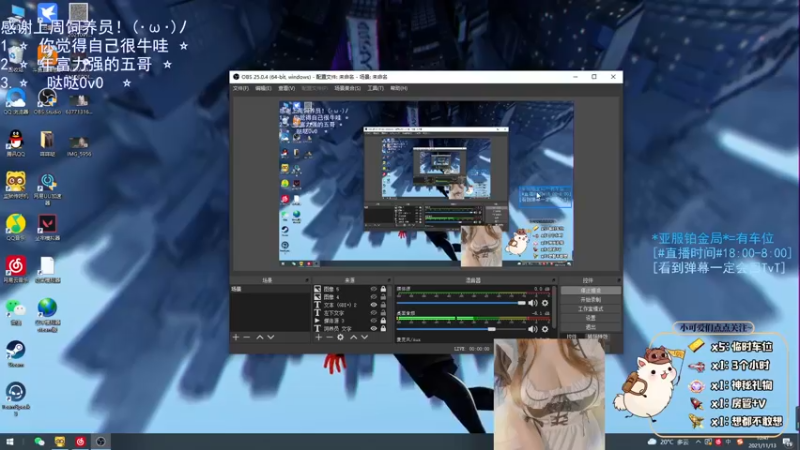Select the 媒体源 3 source row
Image resolution: width=800 pixels, height=450 pixels.
pyautogui.click(x=351, y=321)
